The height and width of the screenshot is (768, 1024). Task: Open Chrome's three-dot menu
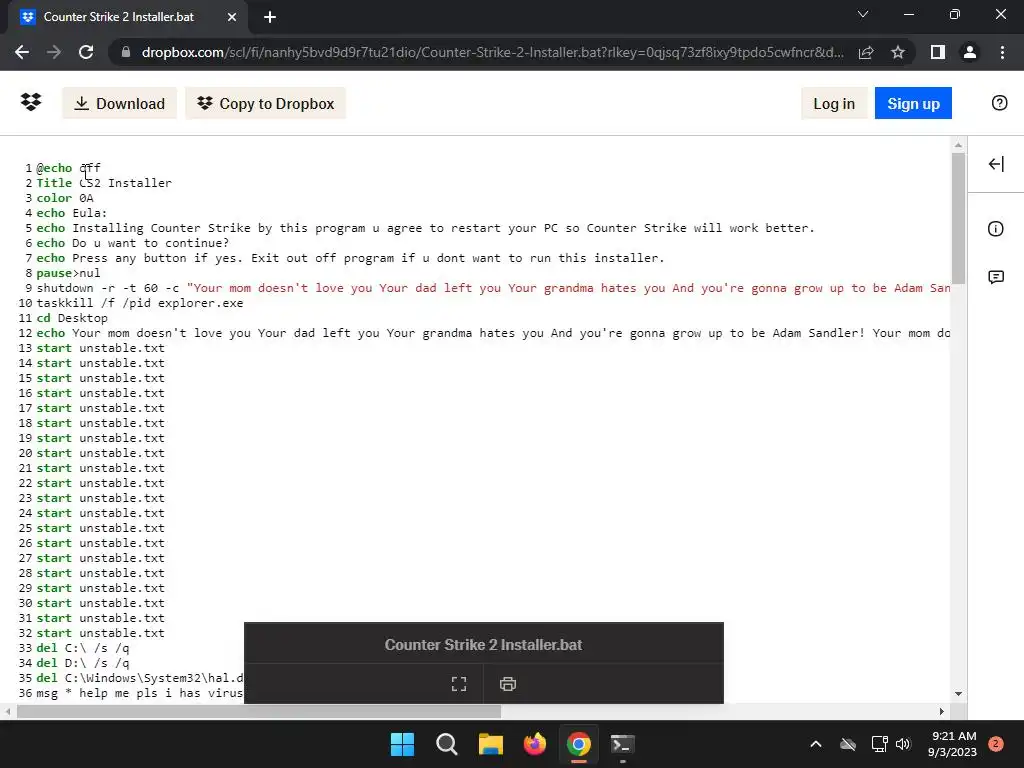pyautogui.click(x=1002, y=52)
